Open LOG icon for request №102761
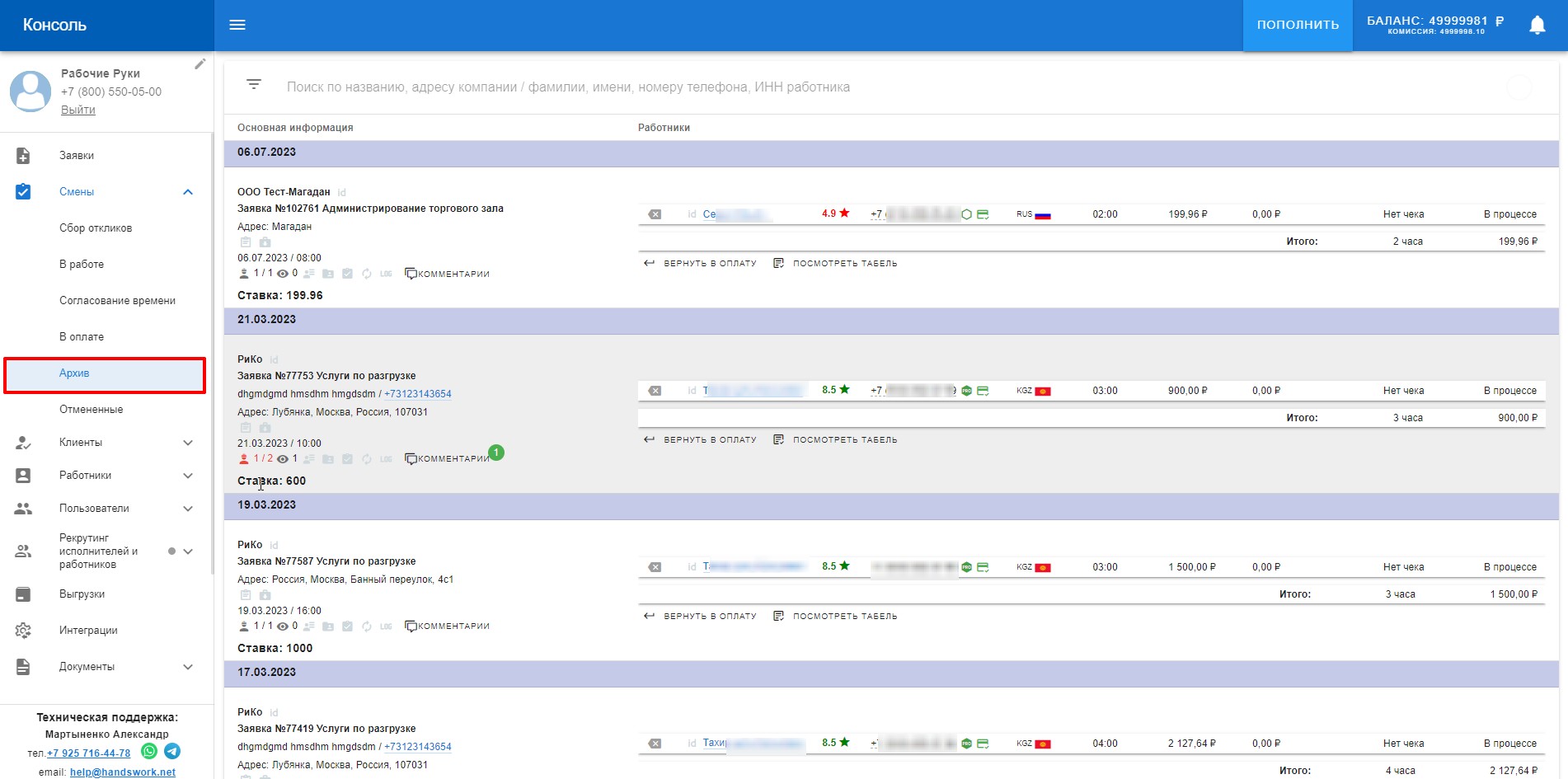 click(x=386, y=274)
